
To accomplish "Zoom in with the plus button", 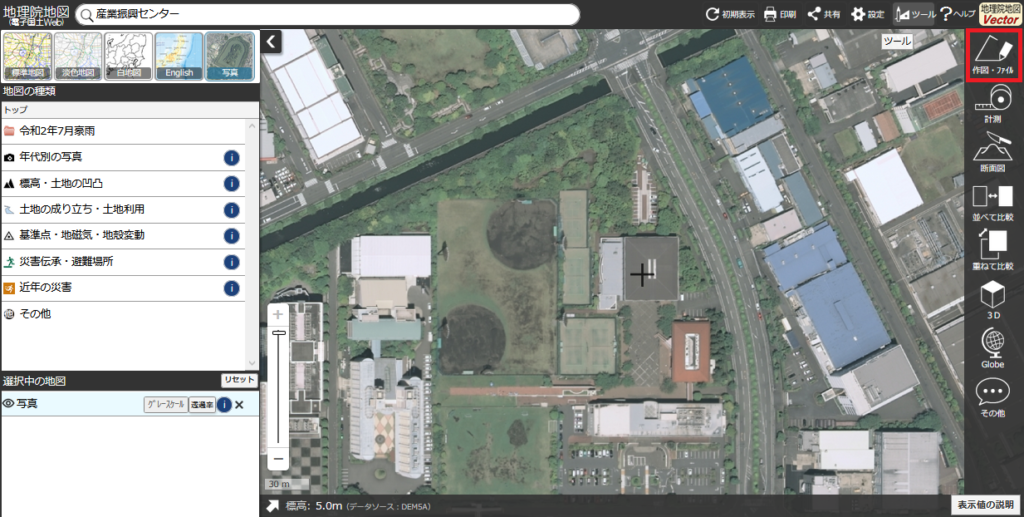I will 278,315.
